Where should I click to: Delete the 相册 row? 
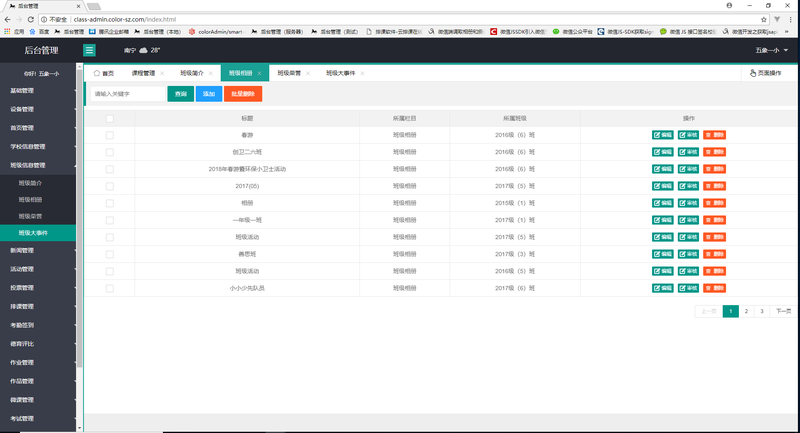coord(714,203)
